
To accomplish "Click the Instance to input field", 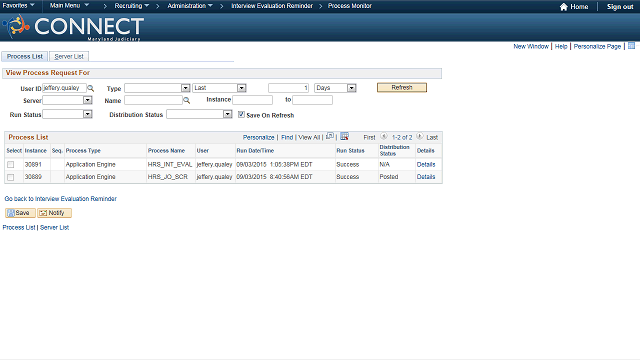I will [312, 100].
